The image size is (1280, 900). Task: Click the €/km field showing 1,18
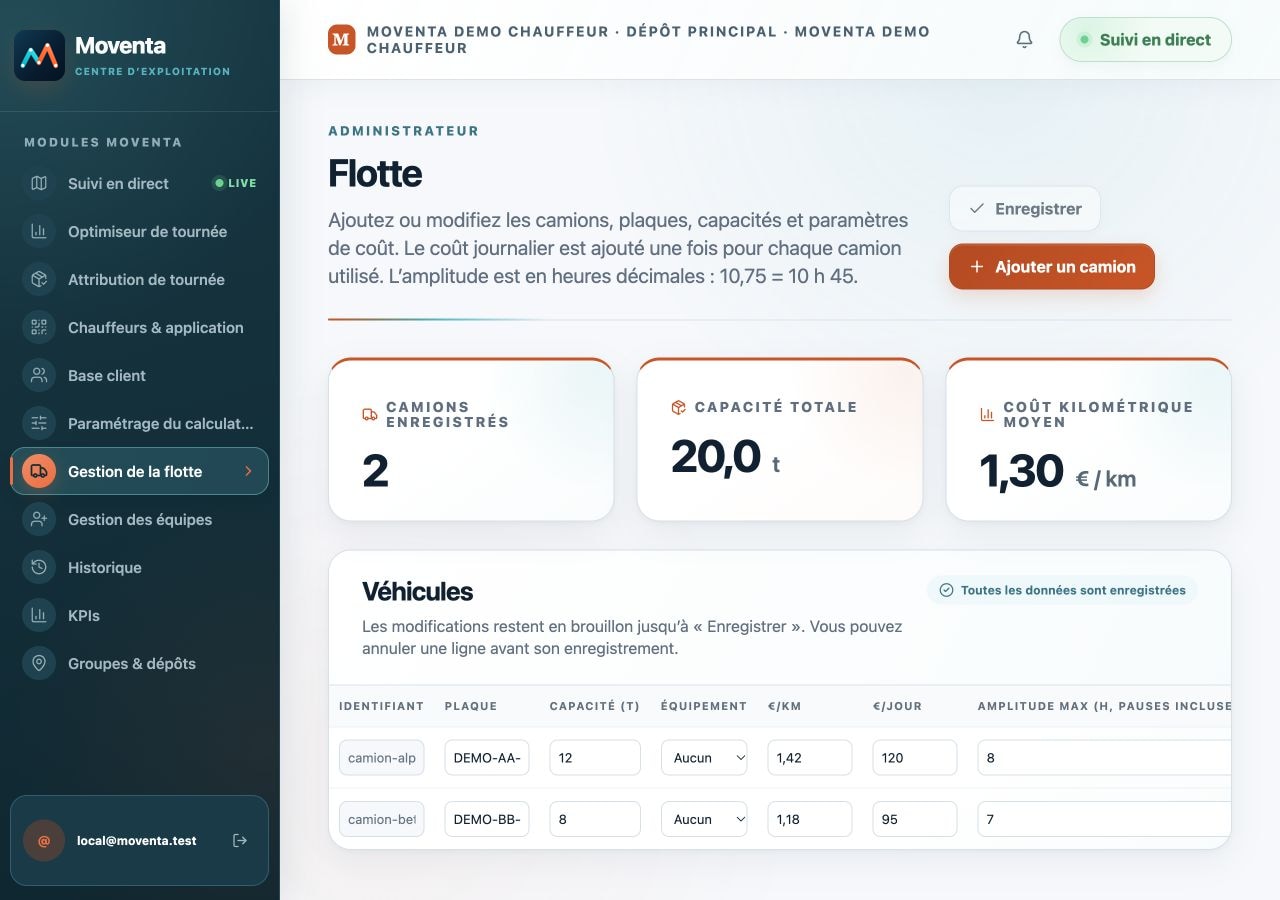click(810, 819)
